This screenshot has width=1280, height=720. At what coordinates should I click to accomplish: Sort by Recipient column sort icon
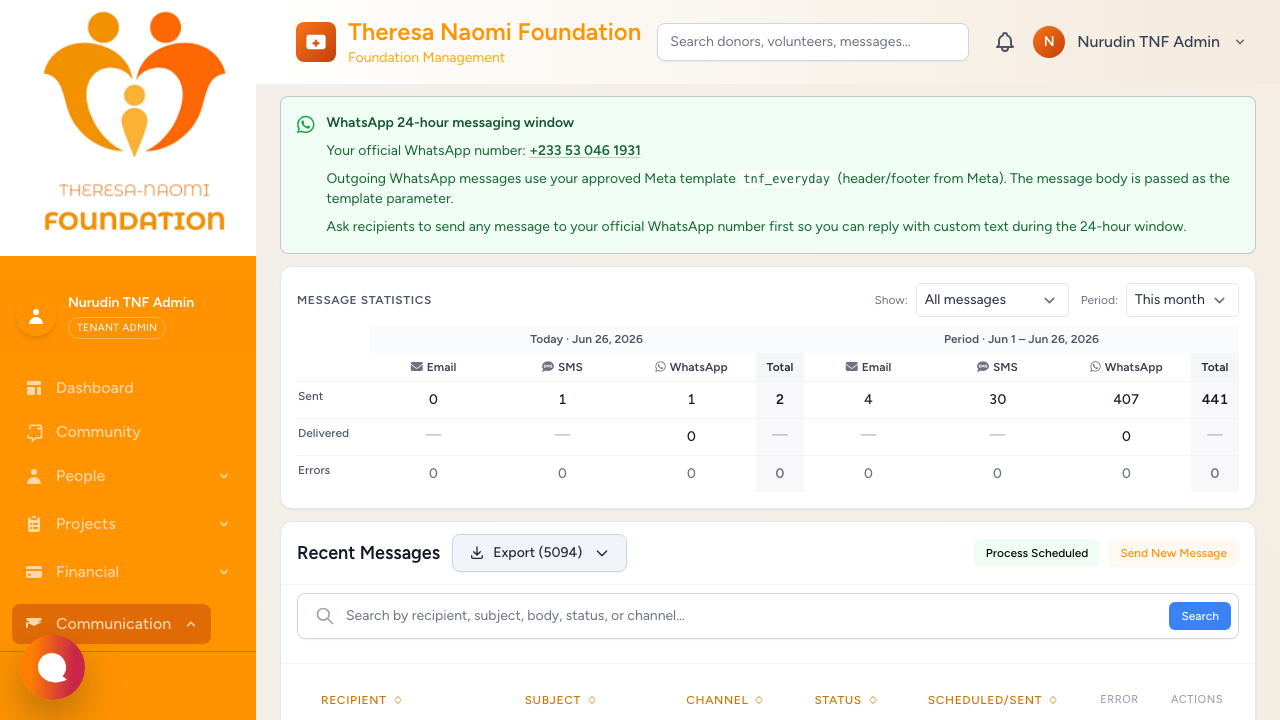[x=398, y=700]
